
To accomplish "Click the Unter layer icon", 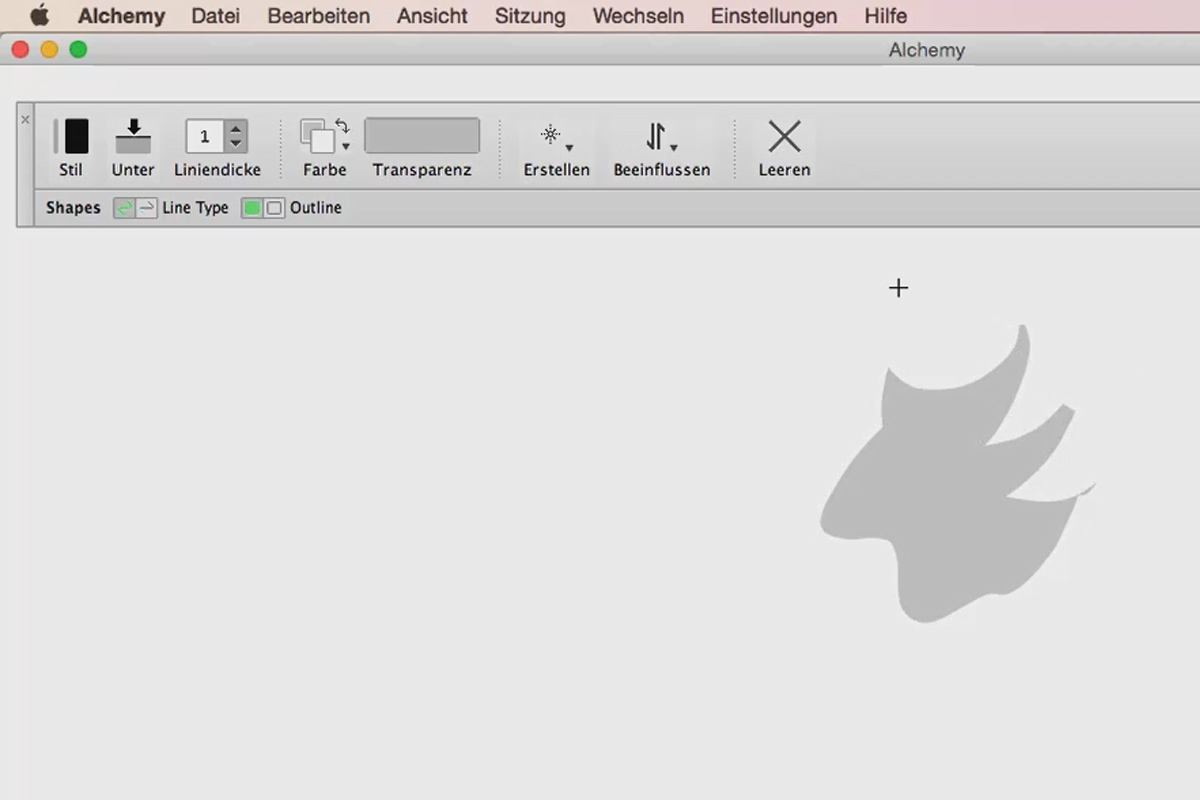I will (x=133, y=137).
